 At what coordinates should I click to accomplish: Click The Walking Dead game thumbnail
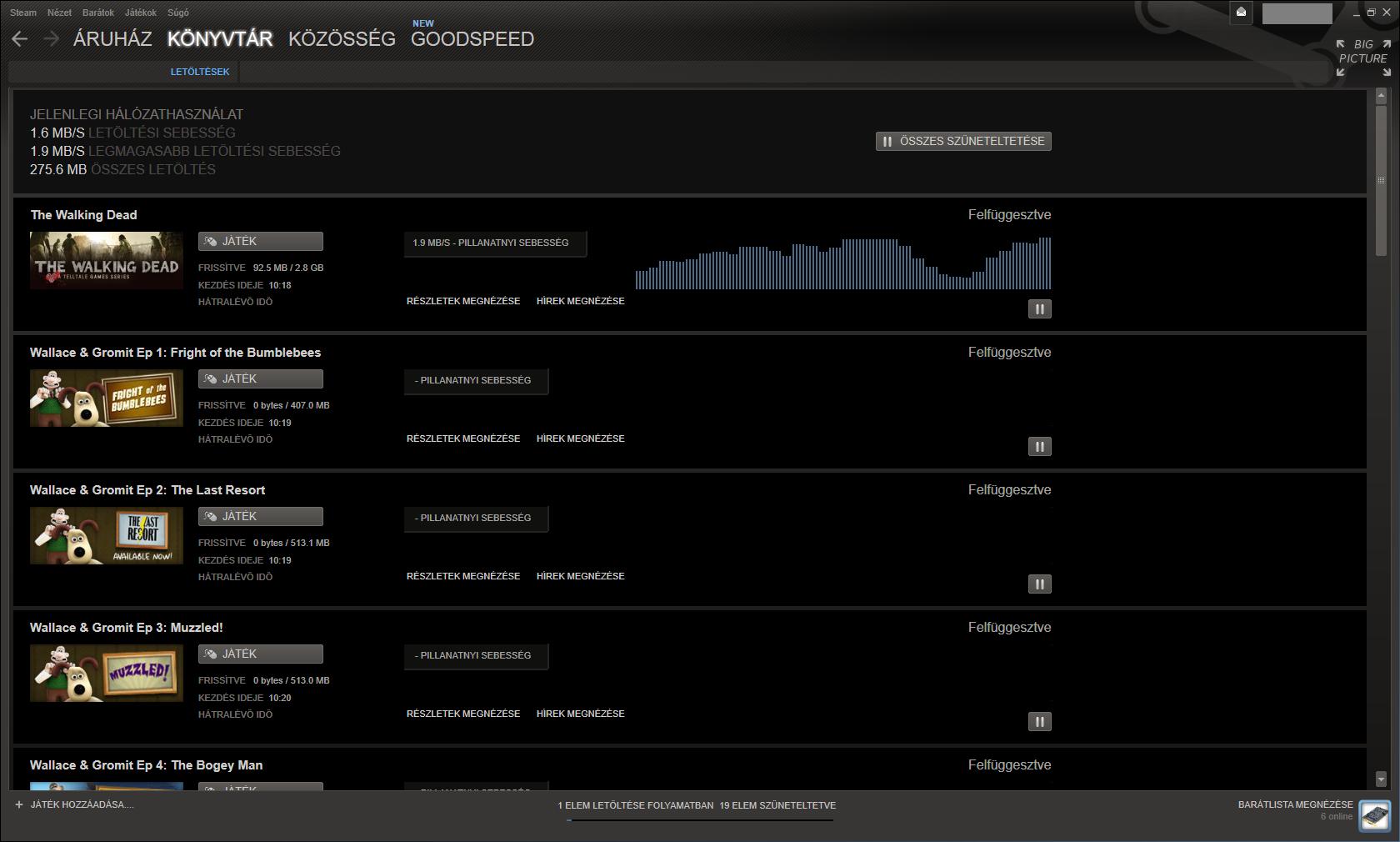click(x=107, y=260)
